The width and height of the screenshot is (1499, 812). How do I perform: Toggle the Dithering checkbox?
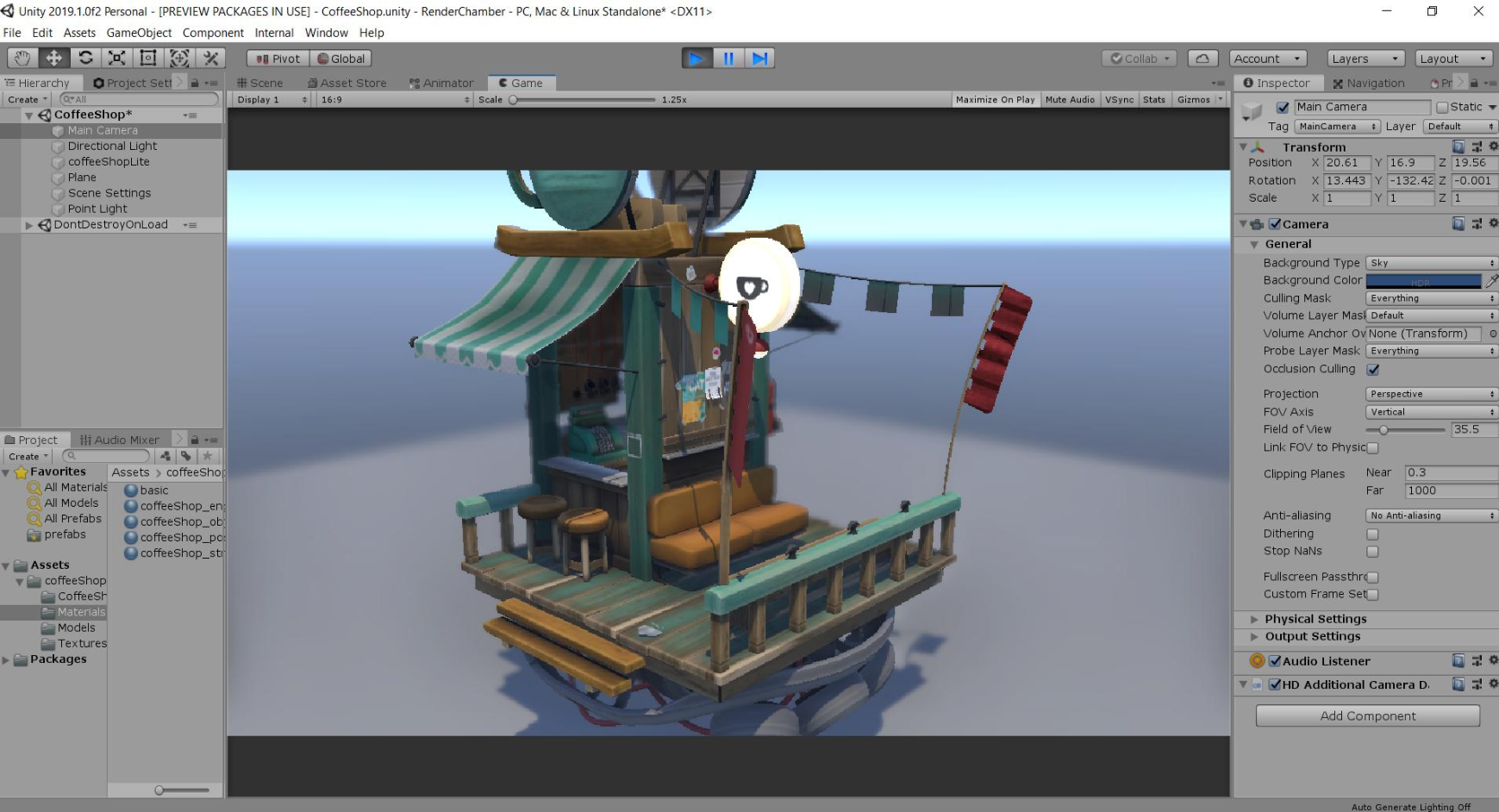[x=1372, y=534]
